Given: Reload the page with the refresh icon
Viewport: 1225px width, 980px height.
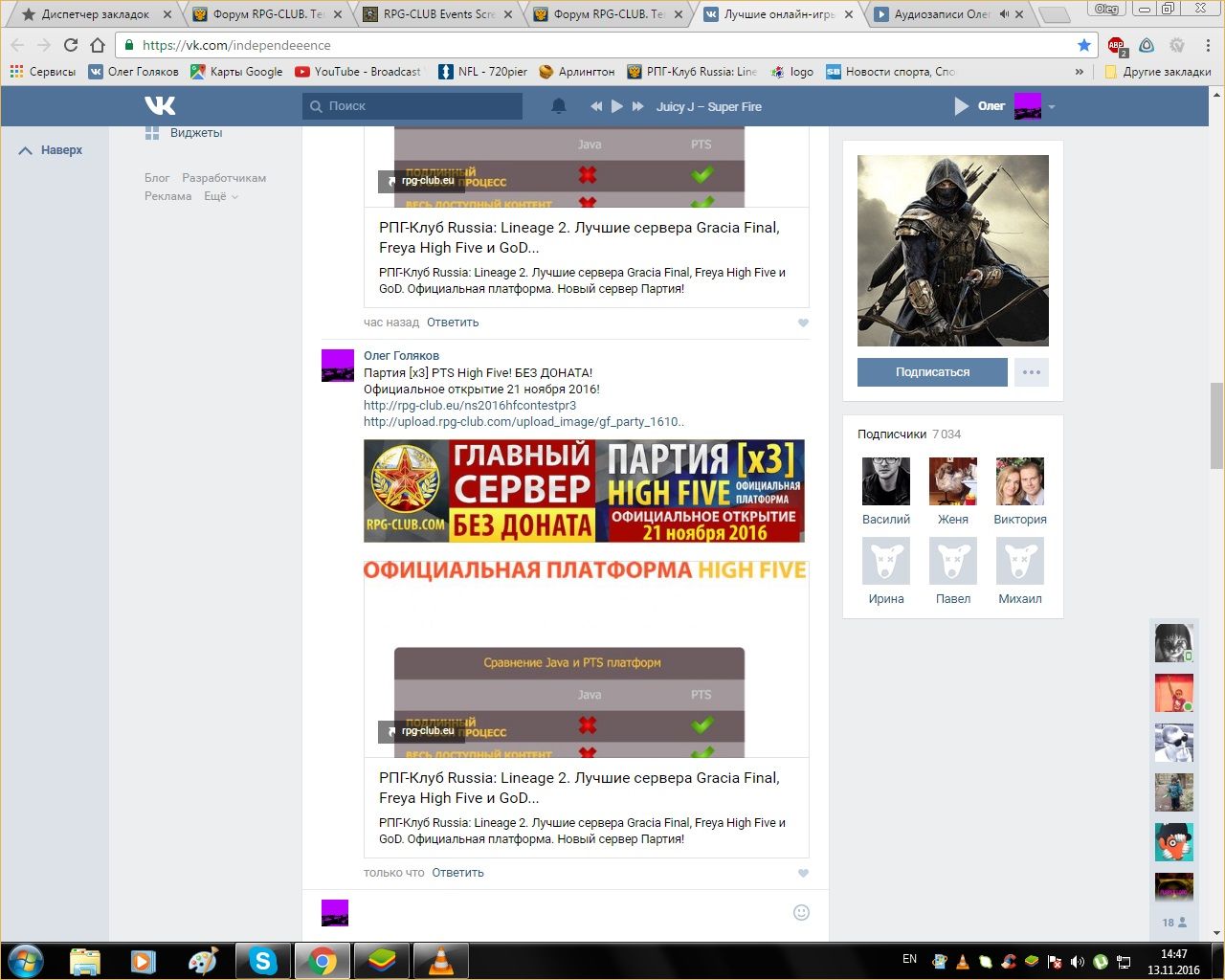Looking at the screenshot, I should (70, 45).
